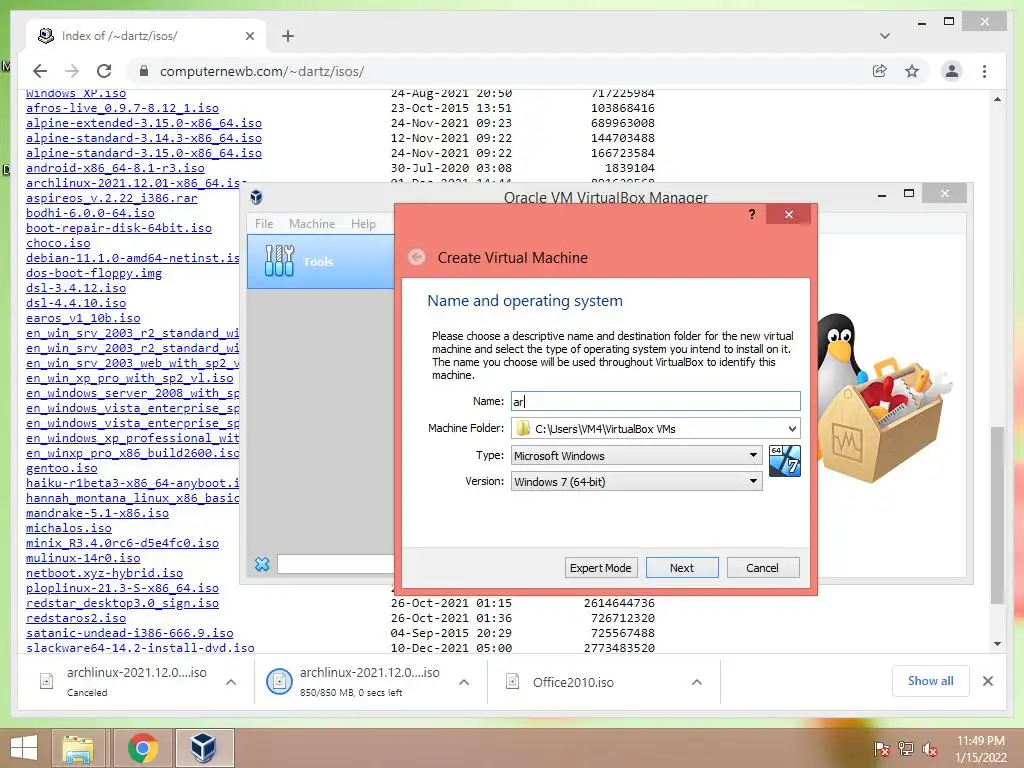Image resolution: width=1024 pixels, height=768 pixels.
Task: Open Windows Start button
Action: (x=24, y=748)
